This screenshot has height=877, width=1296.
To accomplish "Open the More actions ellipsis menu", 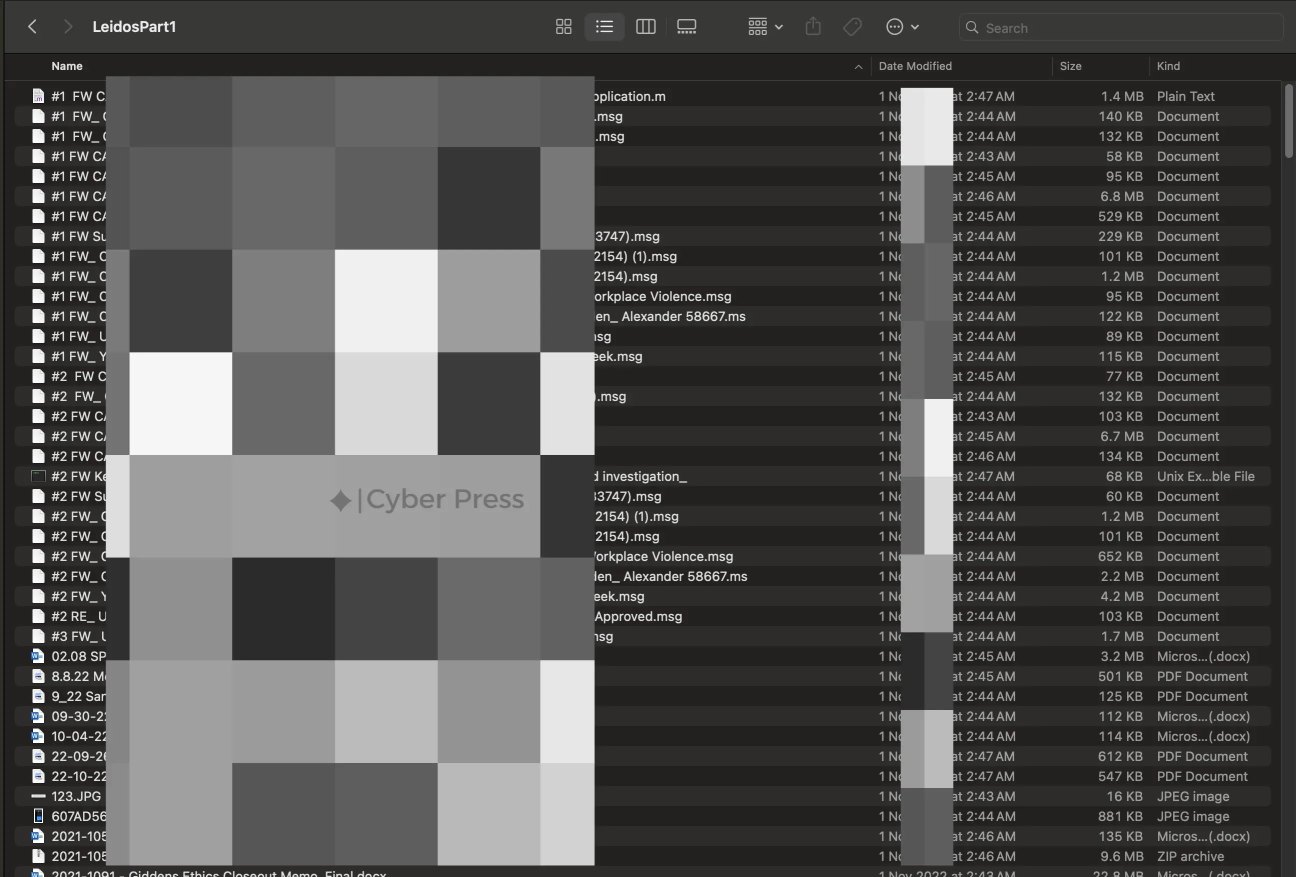I will (903, 27).
